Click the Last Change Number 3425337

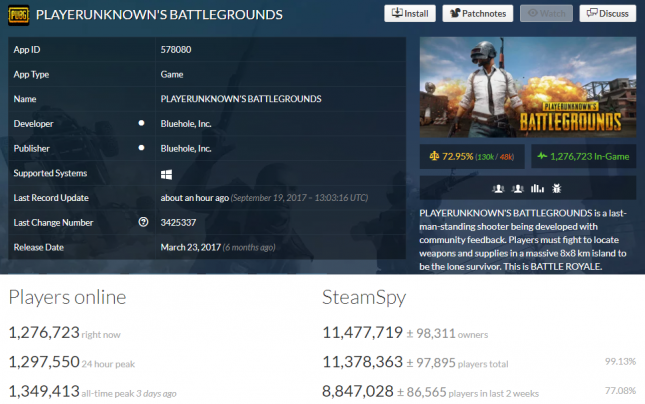(x=178, y=223)
